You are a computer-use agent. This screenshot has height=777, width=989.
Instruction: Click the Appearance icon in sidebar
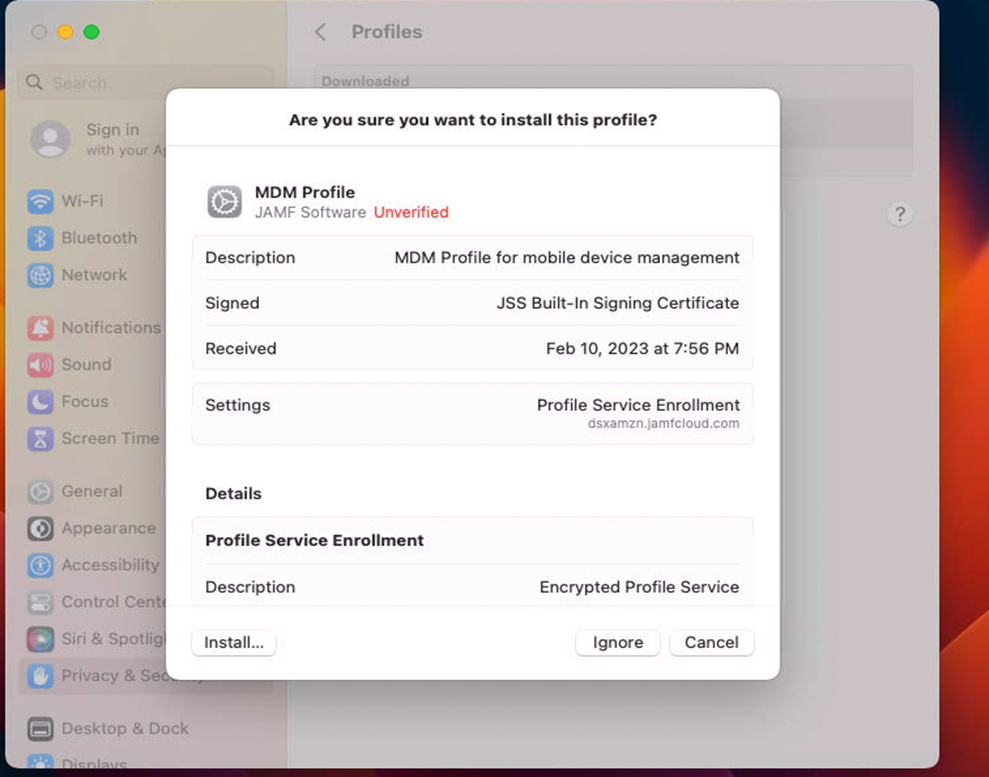coord(40,529)
